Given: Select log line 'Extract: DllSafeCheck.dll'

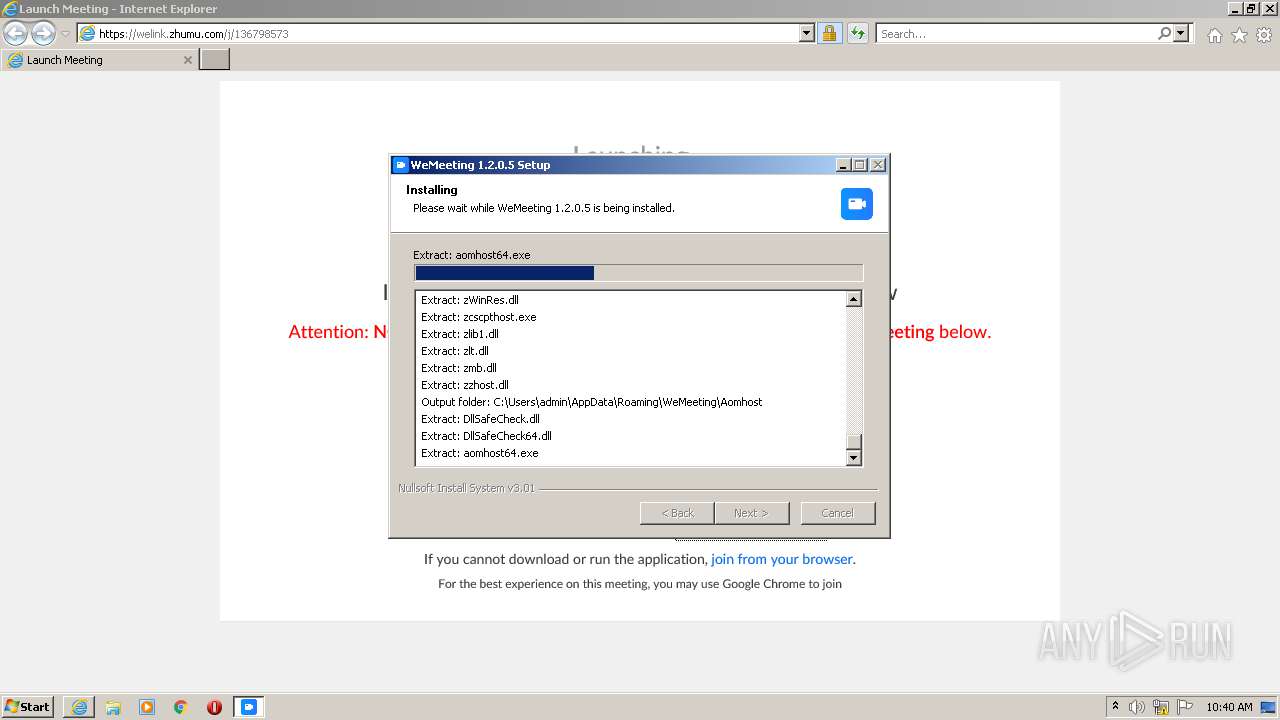Looking at the screenshot, I should [x=480, y=419].
